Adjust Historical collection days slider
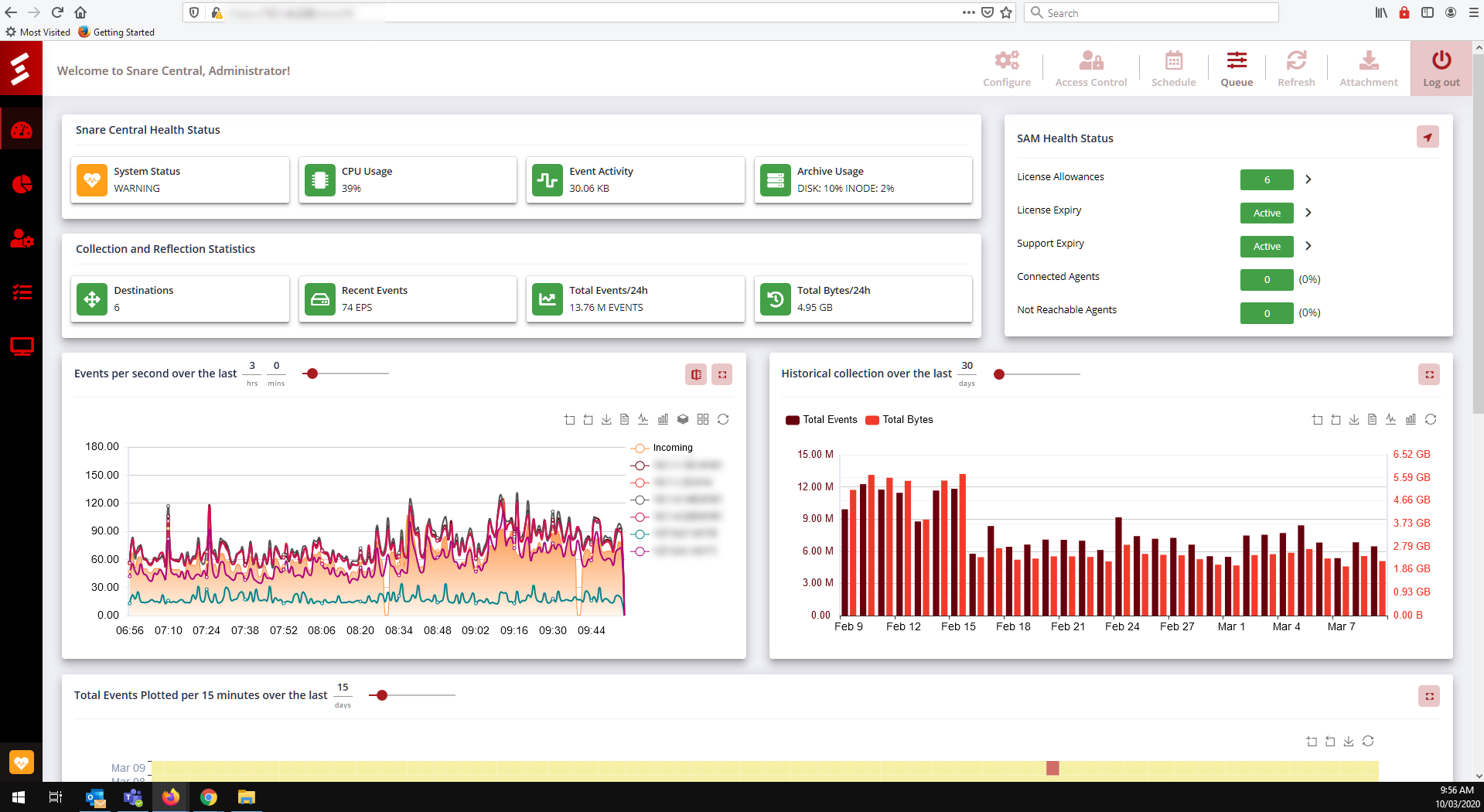Image resolution: width=1484 pixels, height=812 pixels. pos(999,374)
